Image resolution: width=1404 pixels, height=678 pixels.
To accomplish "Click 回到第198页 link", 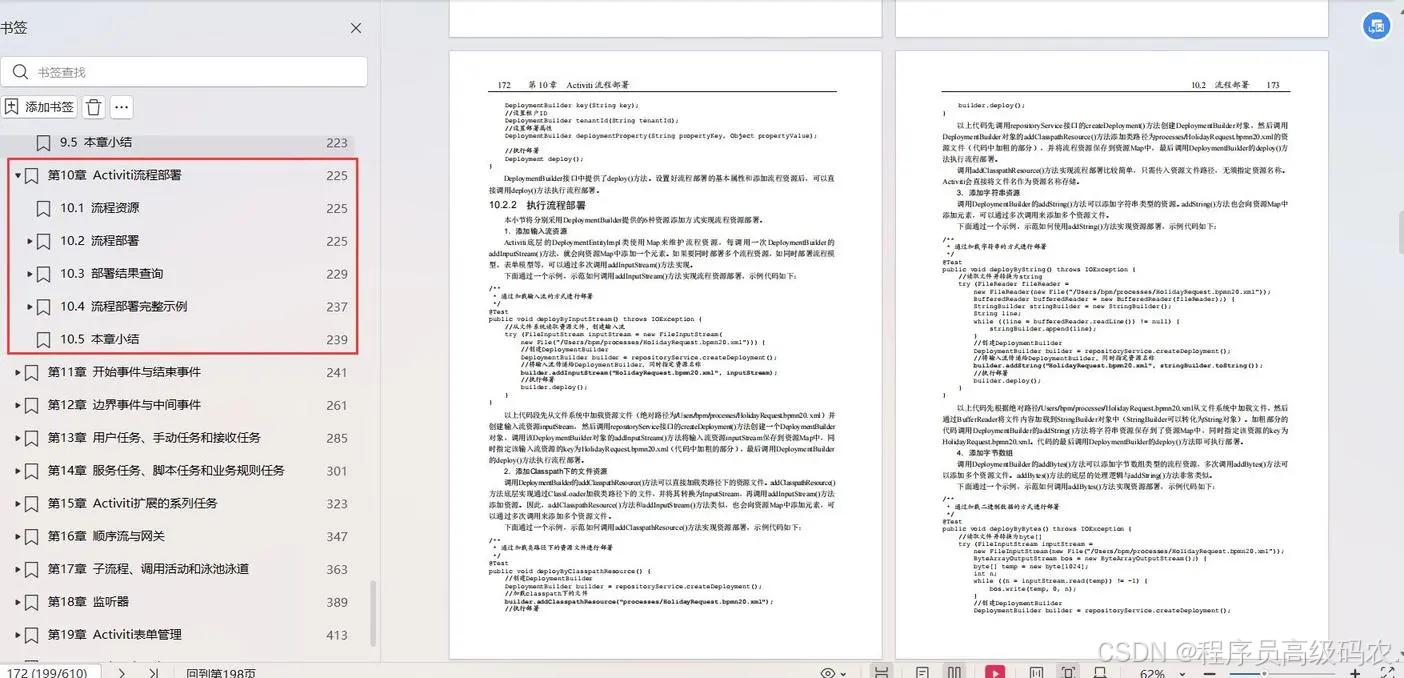I will pyautogui.click(x=221, y=673).
